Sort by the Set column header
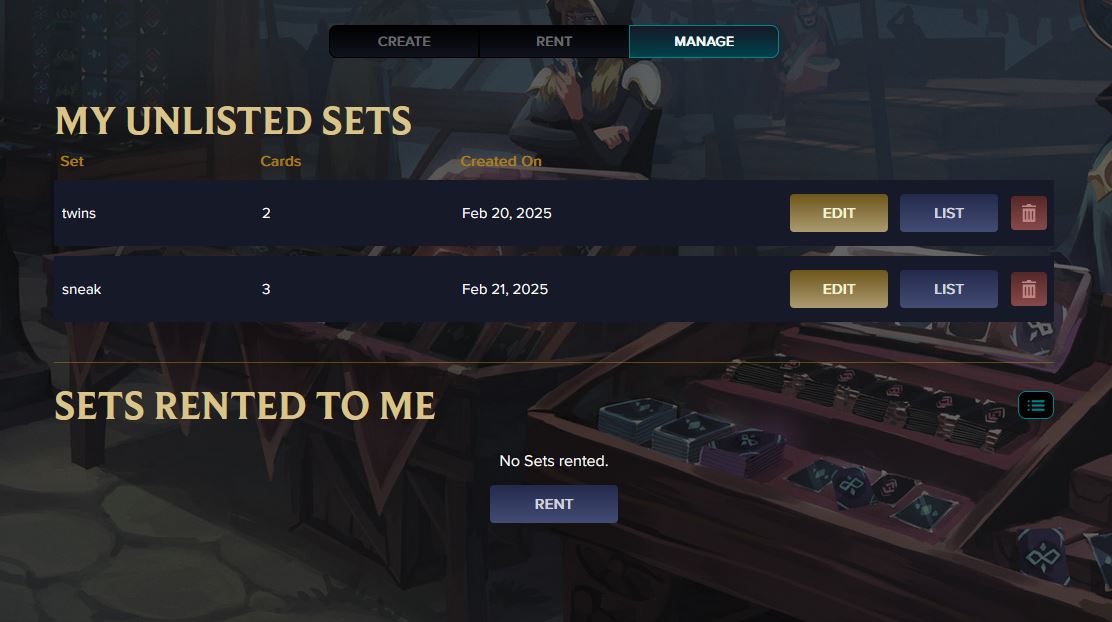Viewport: 1112px width, 622px height. tap(72, 161)
